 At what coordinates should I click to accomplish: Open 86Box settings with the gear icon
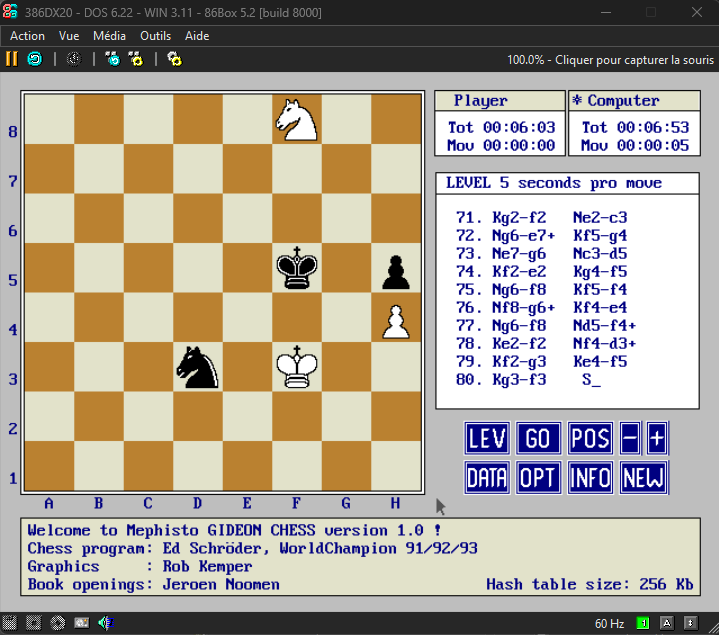pyautogui.click(x=174, y=59)
